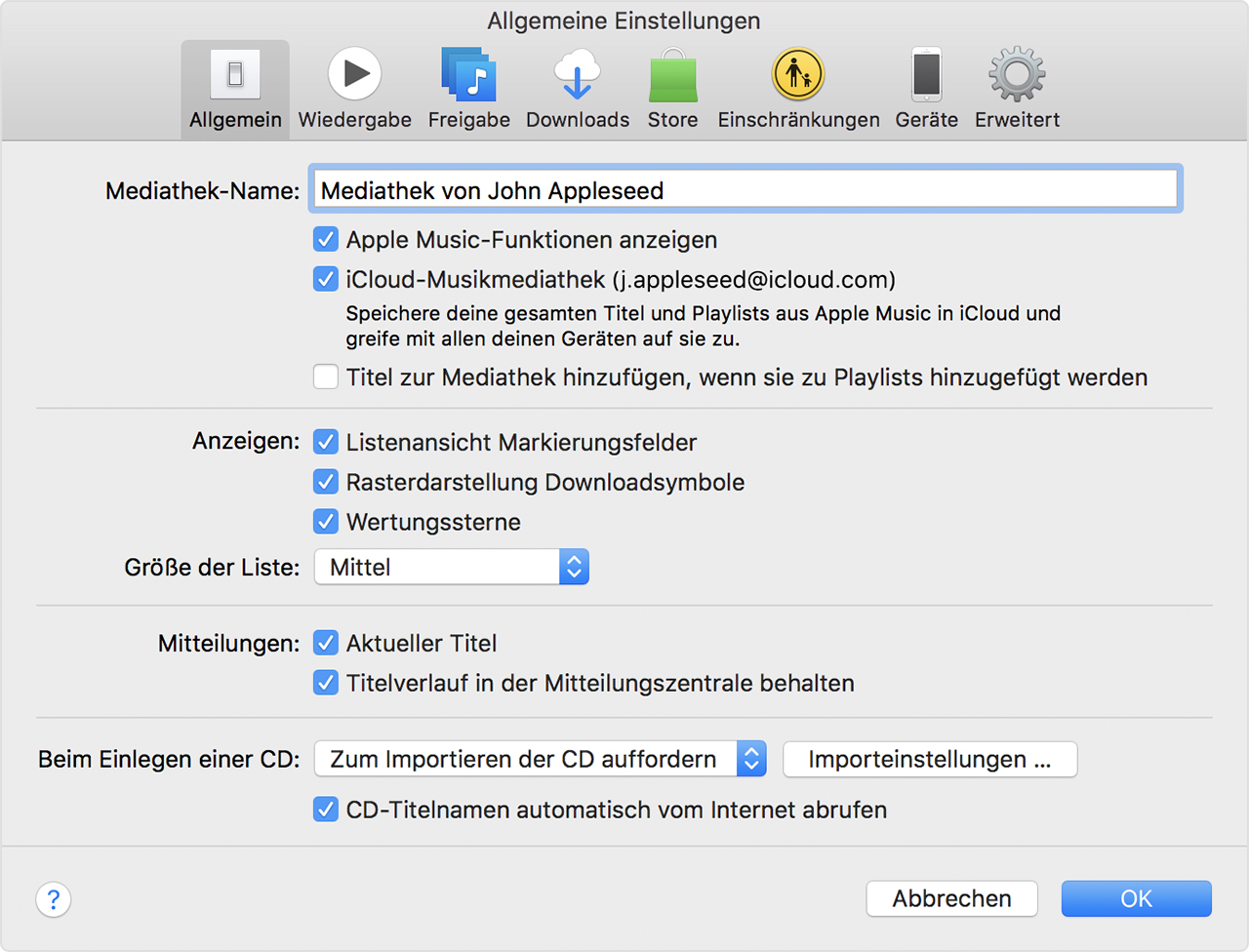Open the Einschränkungen parental controls icon
Screen dimensions: 1249x952
coord(798,75)
